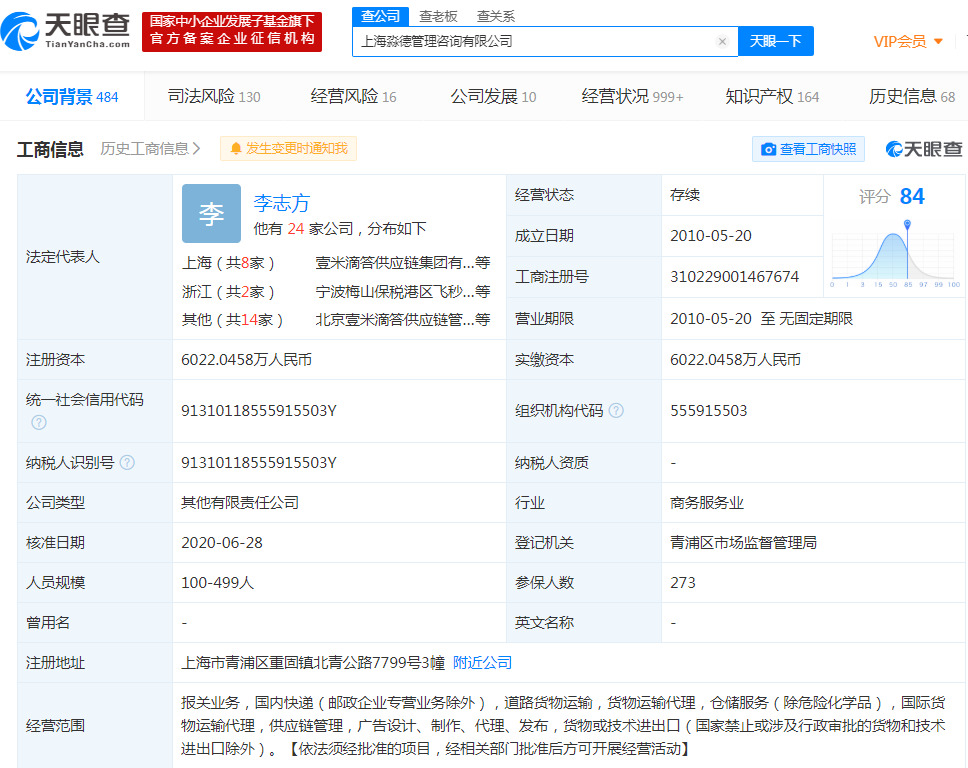The width and height of the screenshot is (968, 768).
Task: Click 成立日期 value 2010-05-20
Action: coord(711,236)
